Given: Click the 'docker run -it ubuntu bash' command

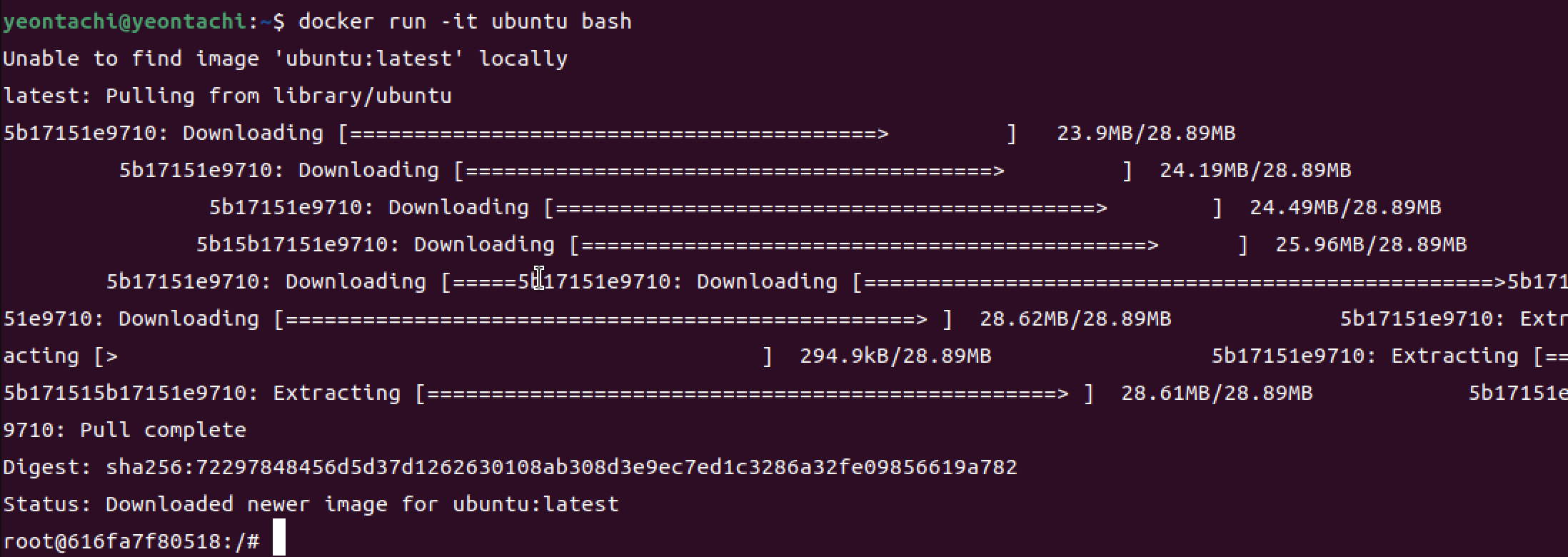Looking at the screenshot, I should pos(465,21).
